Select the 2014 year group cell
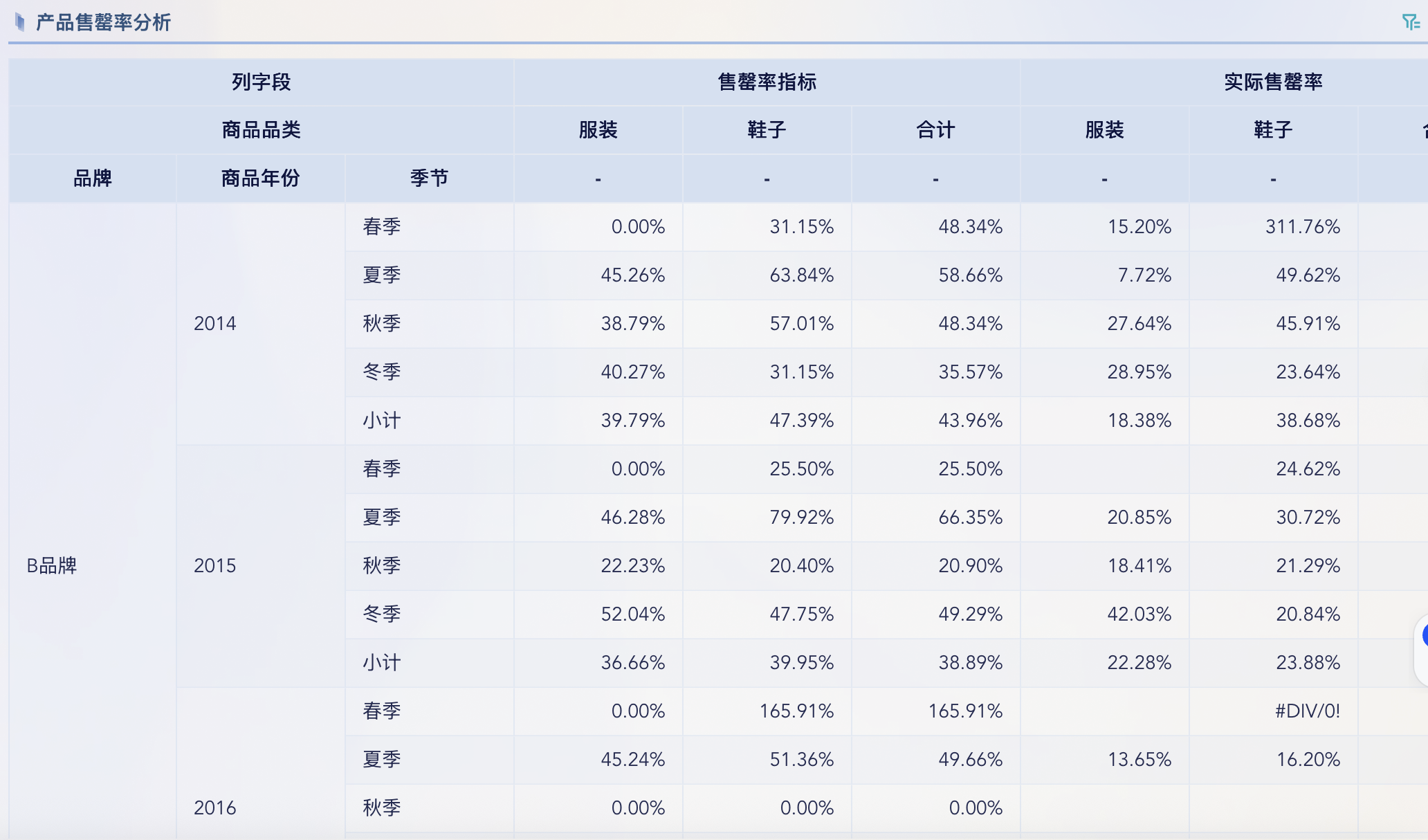1428x840 pixels. coord(214,323)
